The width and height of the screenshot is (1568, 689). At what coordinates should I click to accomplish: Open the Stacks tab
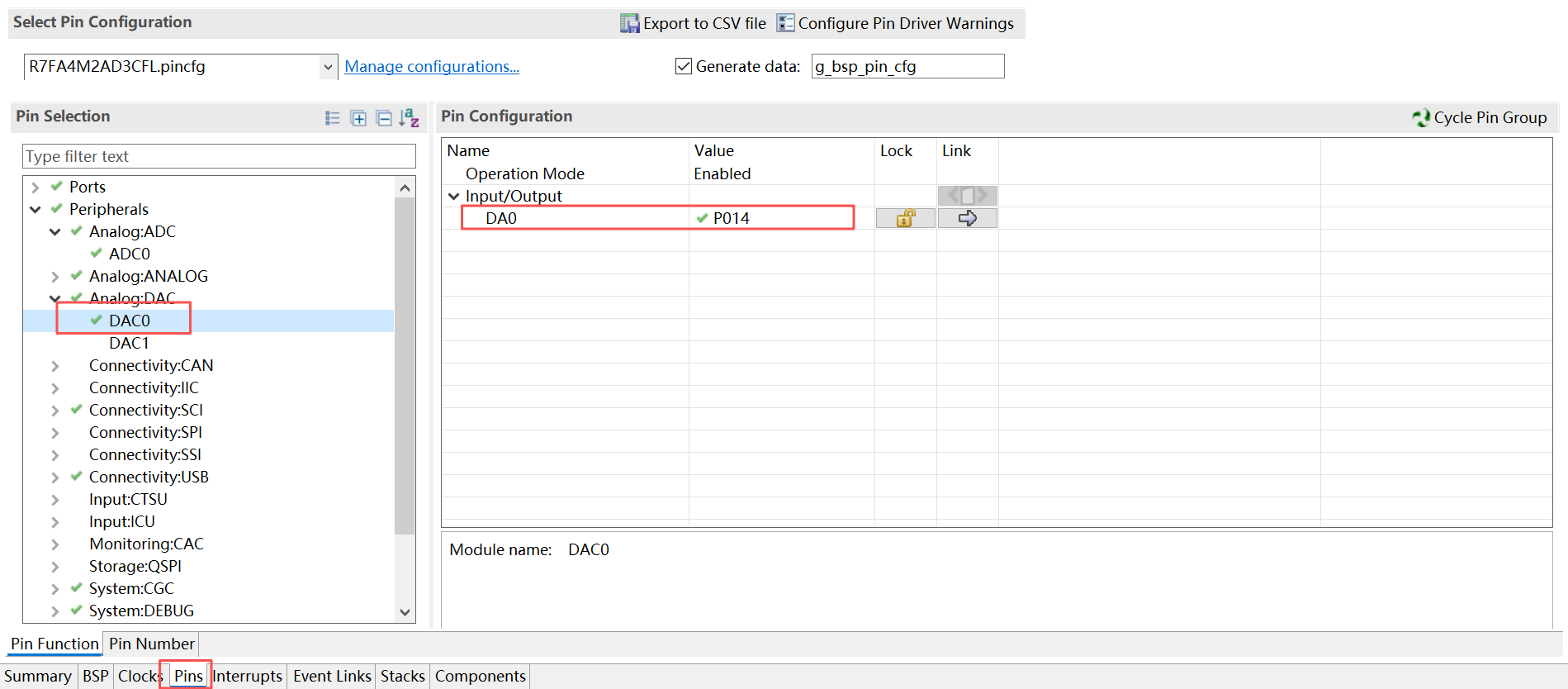coord(403,676)
